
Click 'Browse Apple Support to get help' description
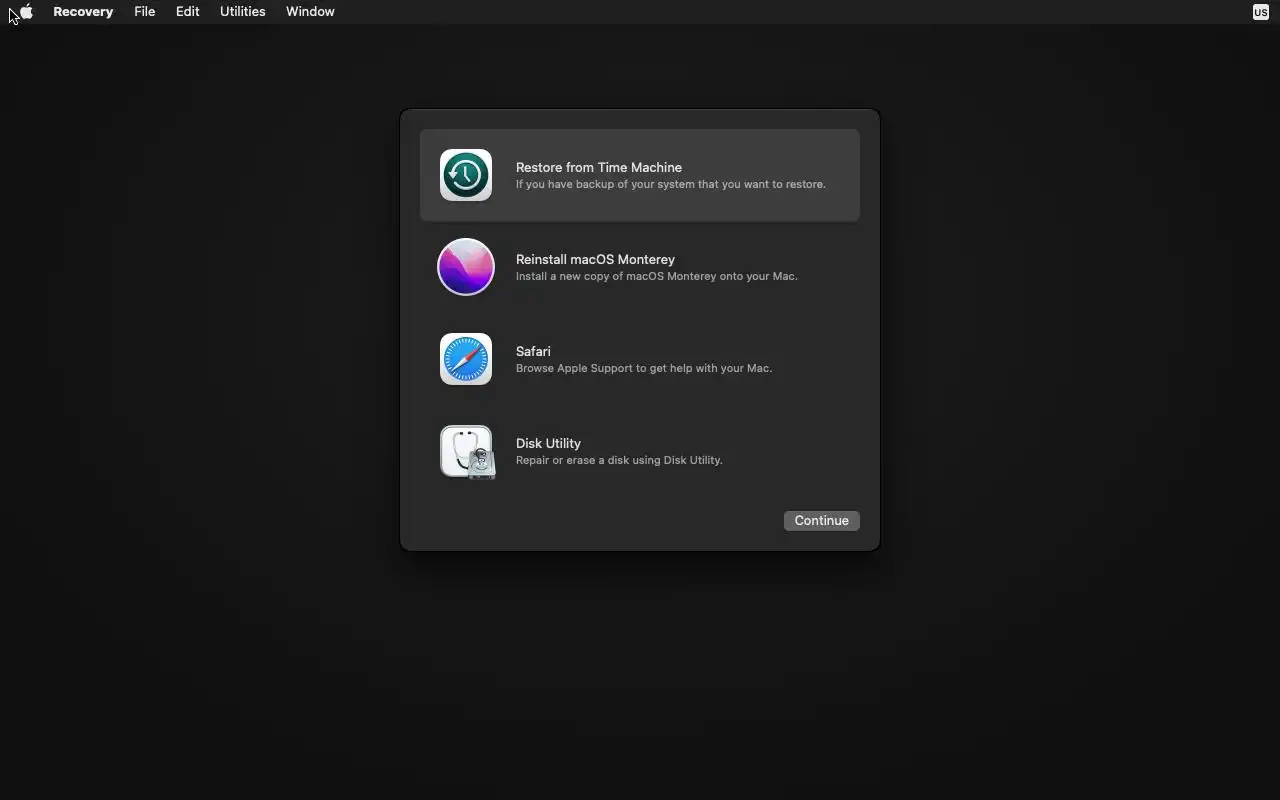pyautogui.click(x=644, y=368)
